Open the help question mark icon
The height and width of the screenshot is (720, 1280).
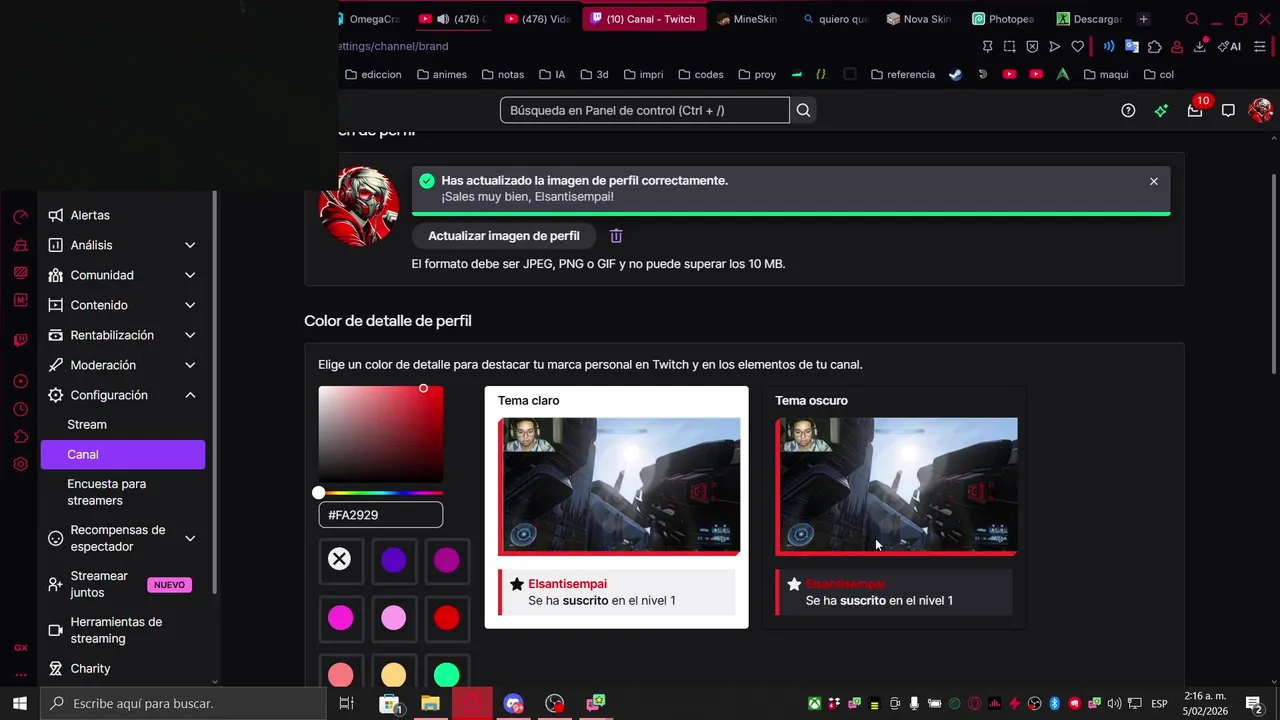click(x=1128, y=110)
